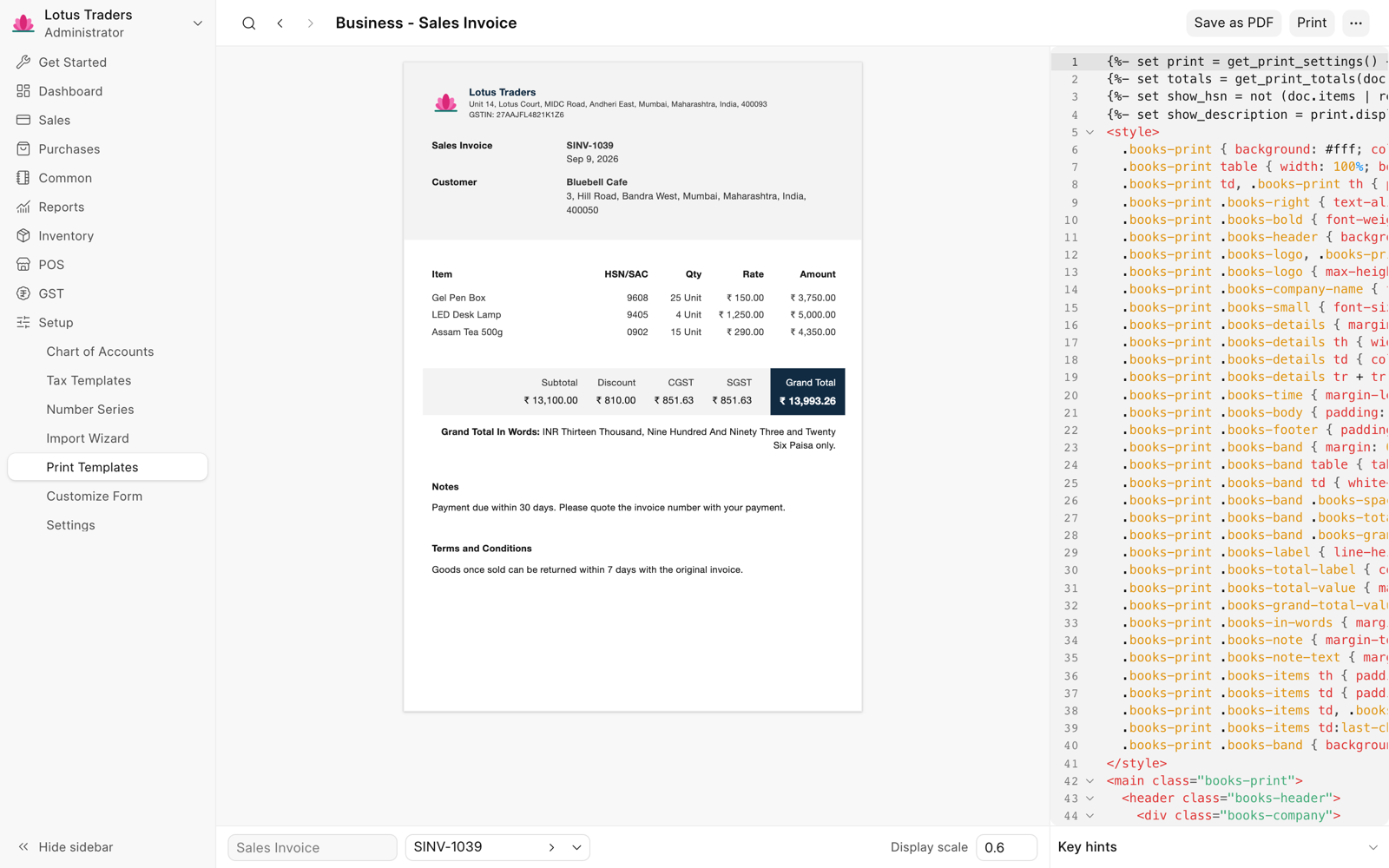Screen dimensions: 1389x868
Task: Click the Setup sliders icon
Action: pos(23,323)
